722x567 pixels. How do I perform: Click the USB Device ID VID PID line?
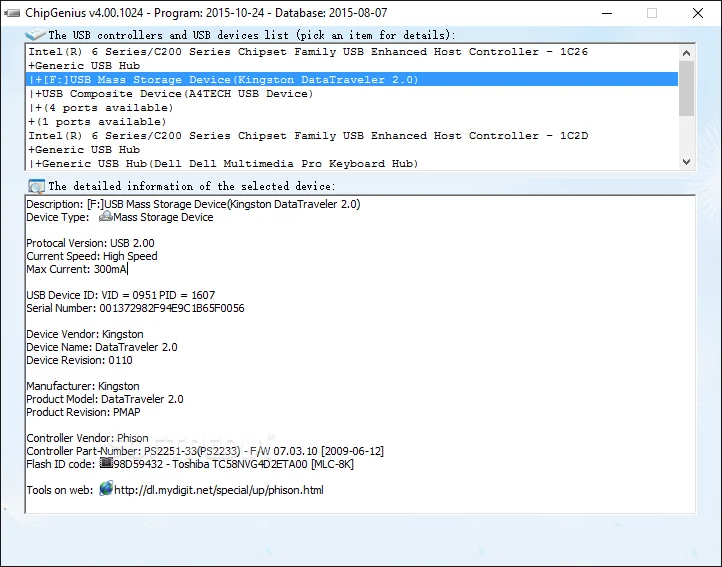pyautogui.click(x=121, y=295)
